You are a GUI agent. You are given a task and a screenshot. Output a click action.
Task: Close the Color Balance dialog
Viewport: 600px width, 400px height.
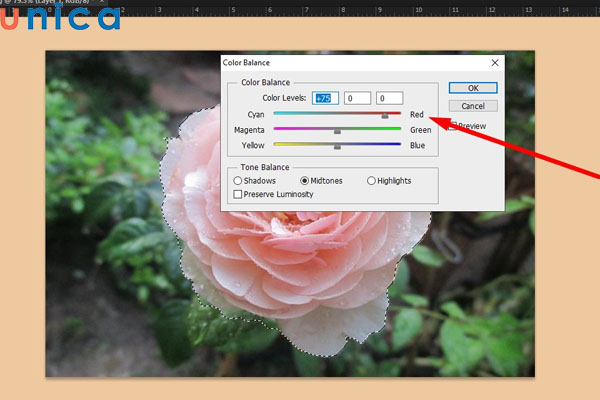click(494, 62)
